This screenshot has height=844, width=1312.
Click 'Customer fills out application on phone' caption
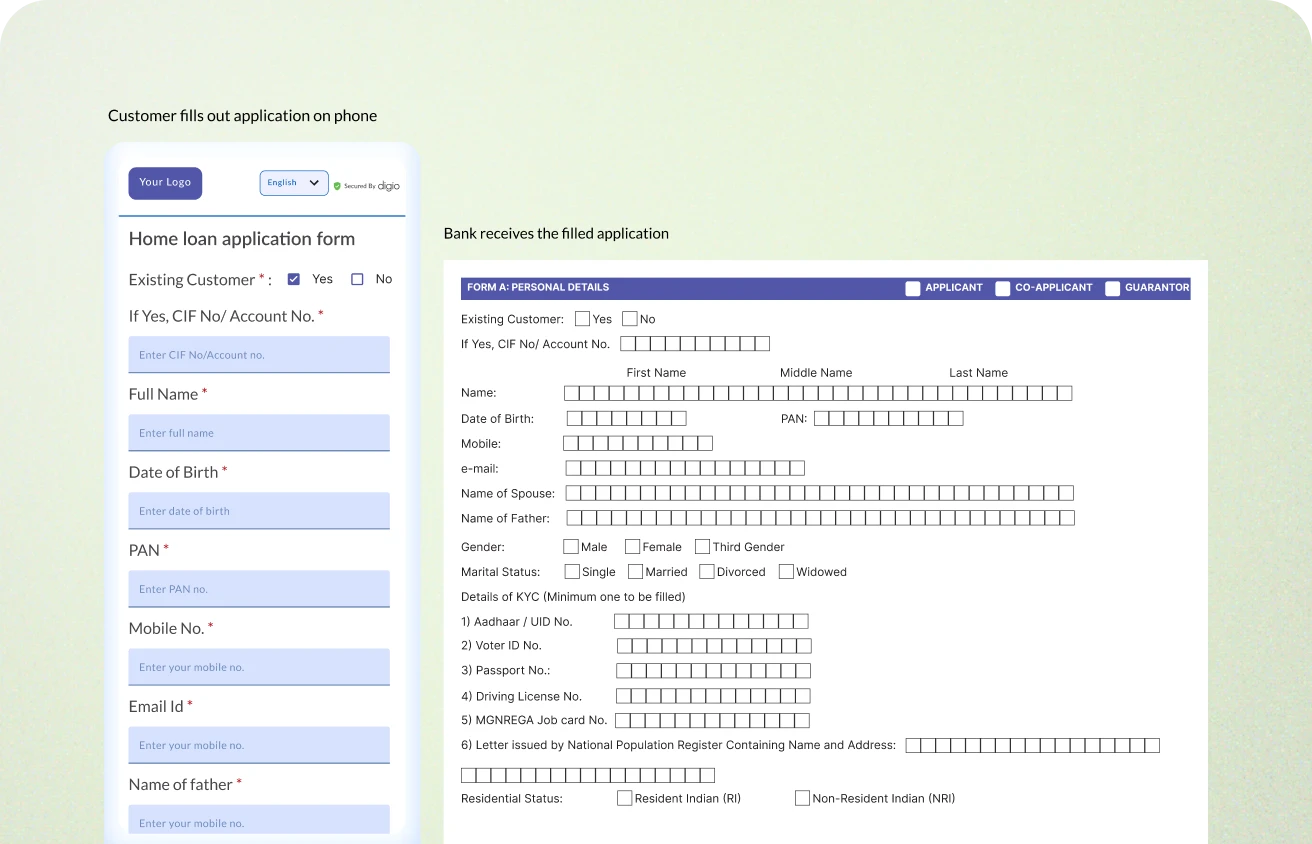(x=242, y=116)
